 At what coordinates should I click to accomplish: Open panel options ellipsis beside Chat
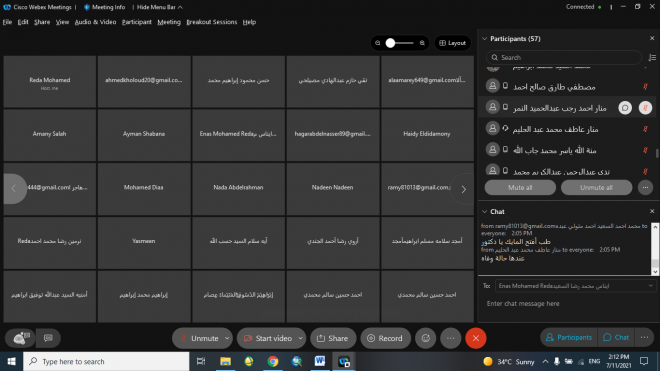644,337
